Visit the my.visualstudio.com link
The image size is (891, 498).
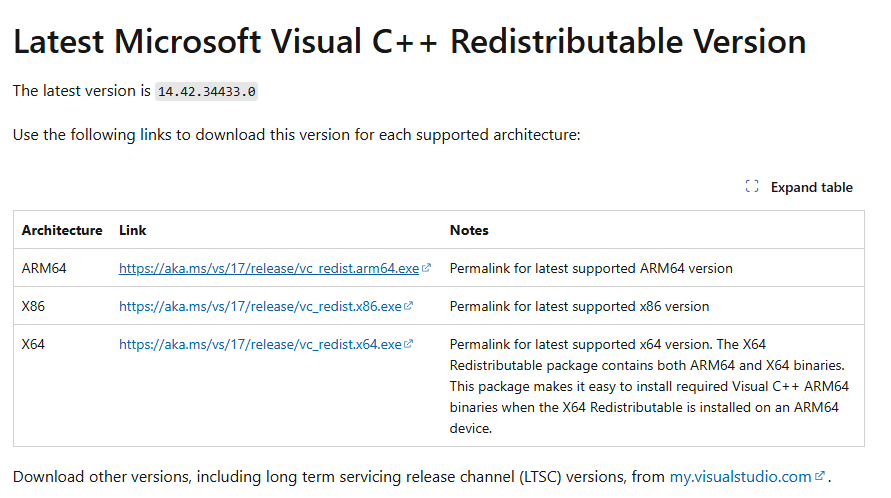740,477
